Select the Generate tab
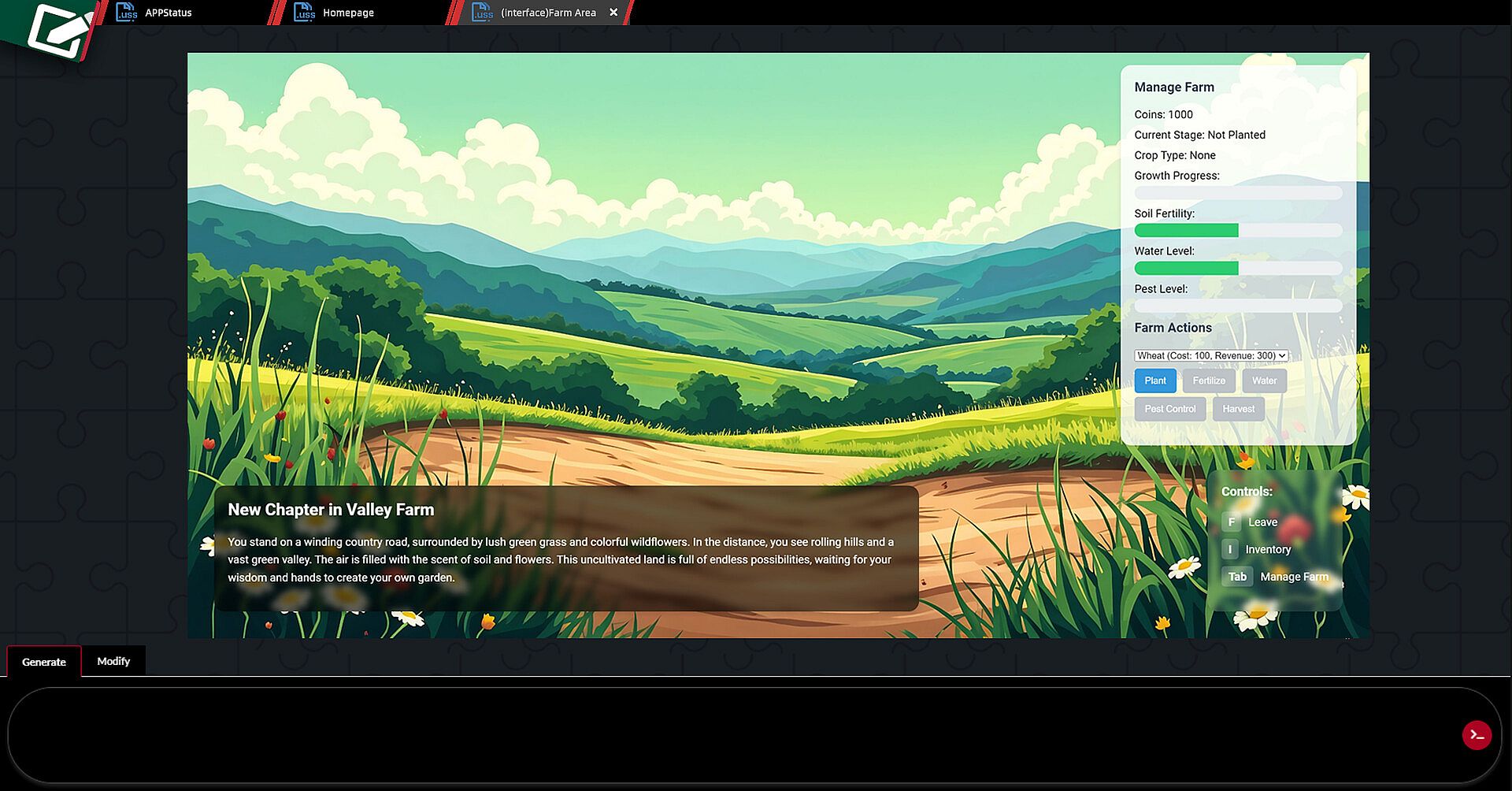 (x=44, y=662)
